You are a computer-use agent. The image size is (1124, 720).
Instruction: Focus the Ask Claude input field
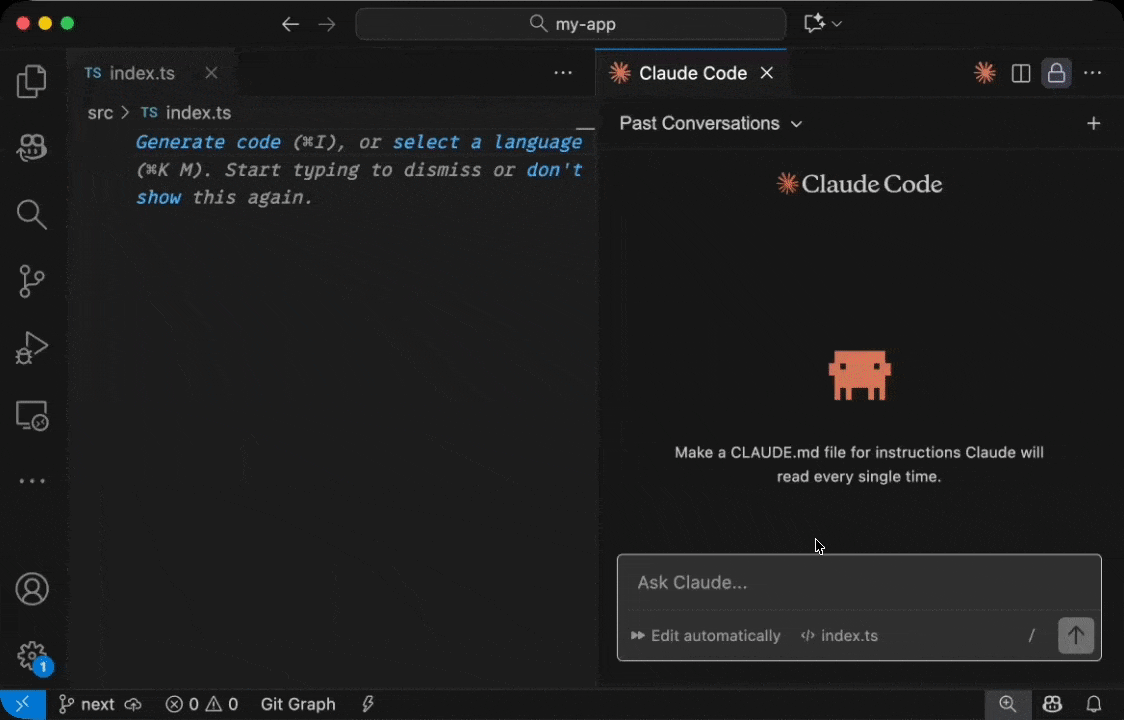click(x=858, y=583)
